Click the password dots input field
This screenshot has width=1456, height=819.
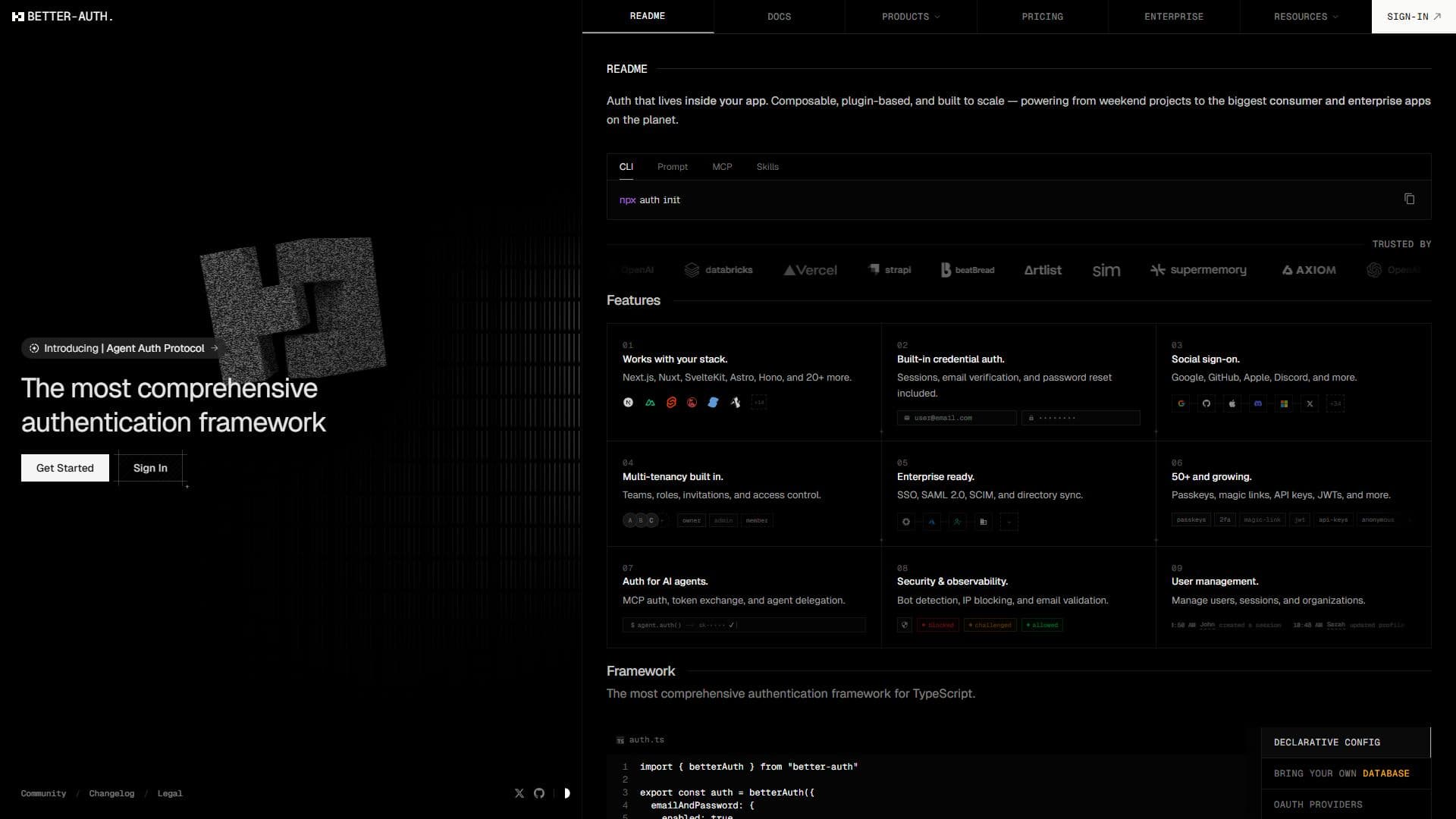click(1081, 418)
